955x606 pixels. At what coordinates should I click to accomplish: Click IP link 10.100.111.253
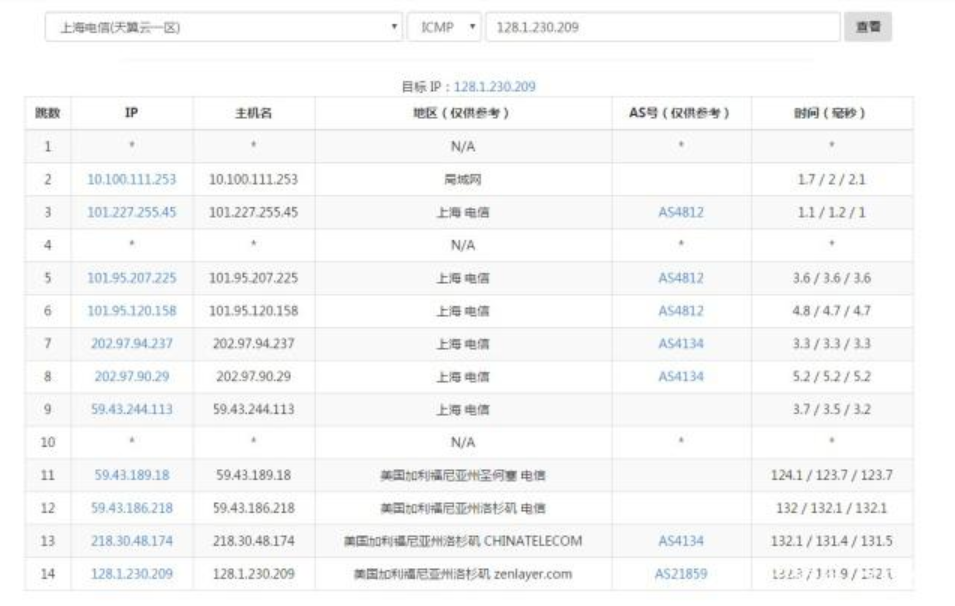tap(131, 180)
